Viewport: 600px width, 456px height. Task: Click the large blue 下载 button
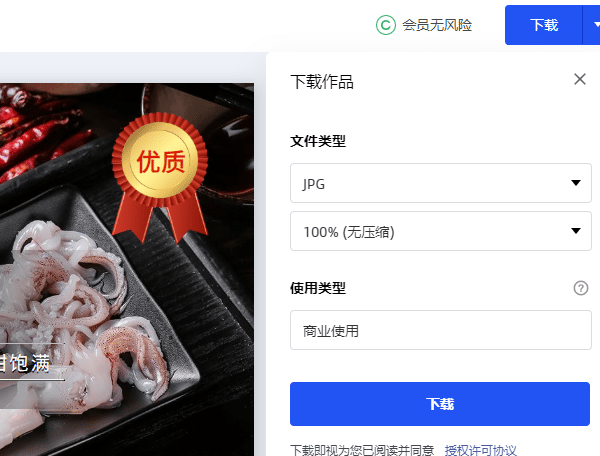[x=440, y=404]
